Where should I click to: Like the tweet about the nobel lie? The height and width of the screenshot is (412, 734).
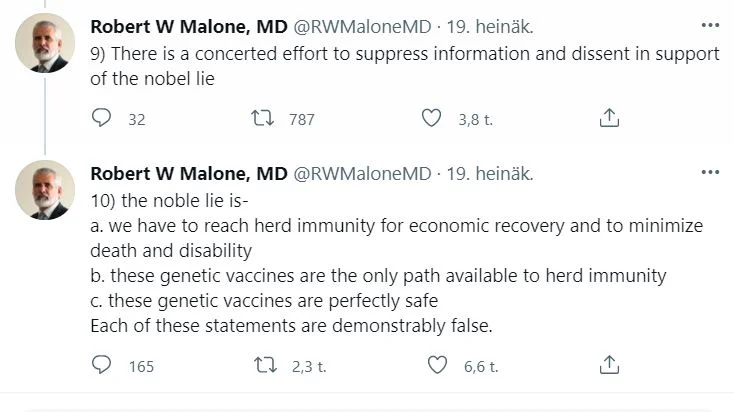(x=431, y=119)
